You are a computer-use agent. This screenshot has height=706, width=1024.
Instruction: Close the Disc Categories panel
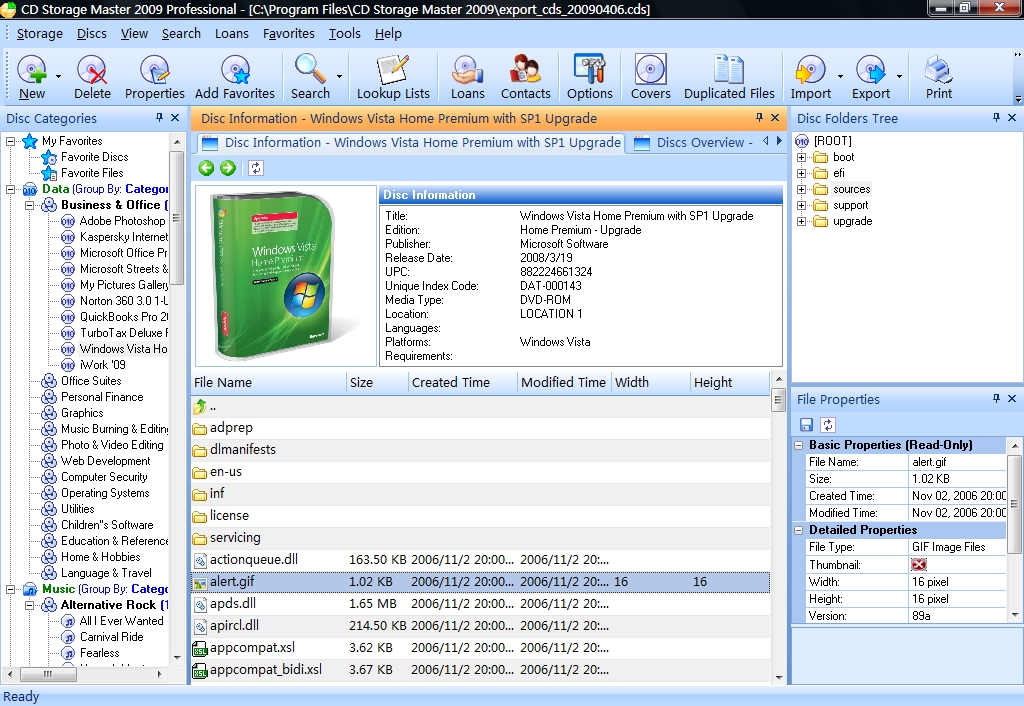pos(175,118)
